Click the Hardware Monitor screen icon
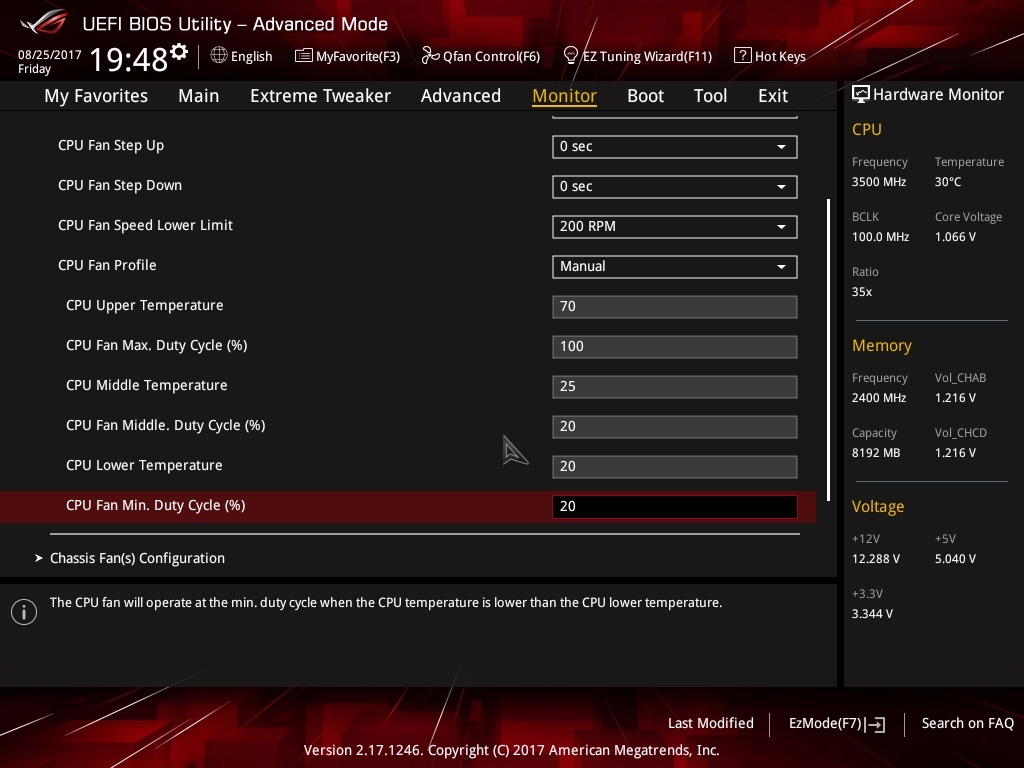Viewport: 1024px width, 768px height. [861, 95]
